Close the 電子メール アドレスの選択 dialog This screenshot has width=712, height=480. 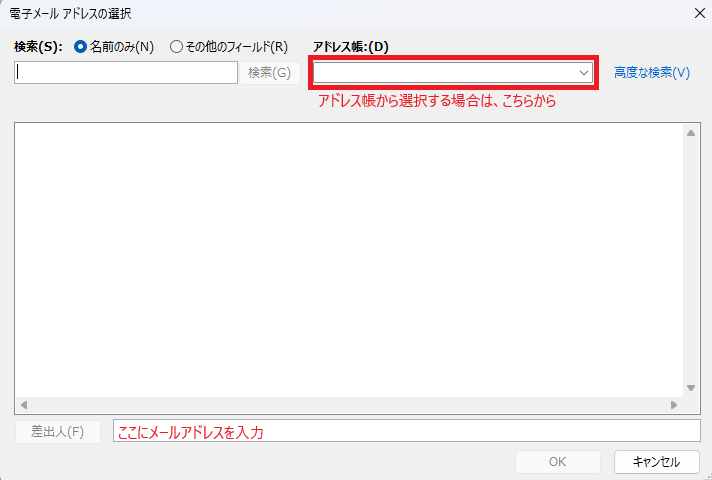click(x=697, y=13)
